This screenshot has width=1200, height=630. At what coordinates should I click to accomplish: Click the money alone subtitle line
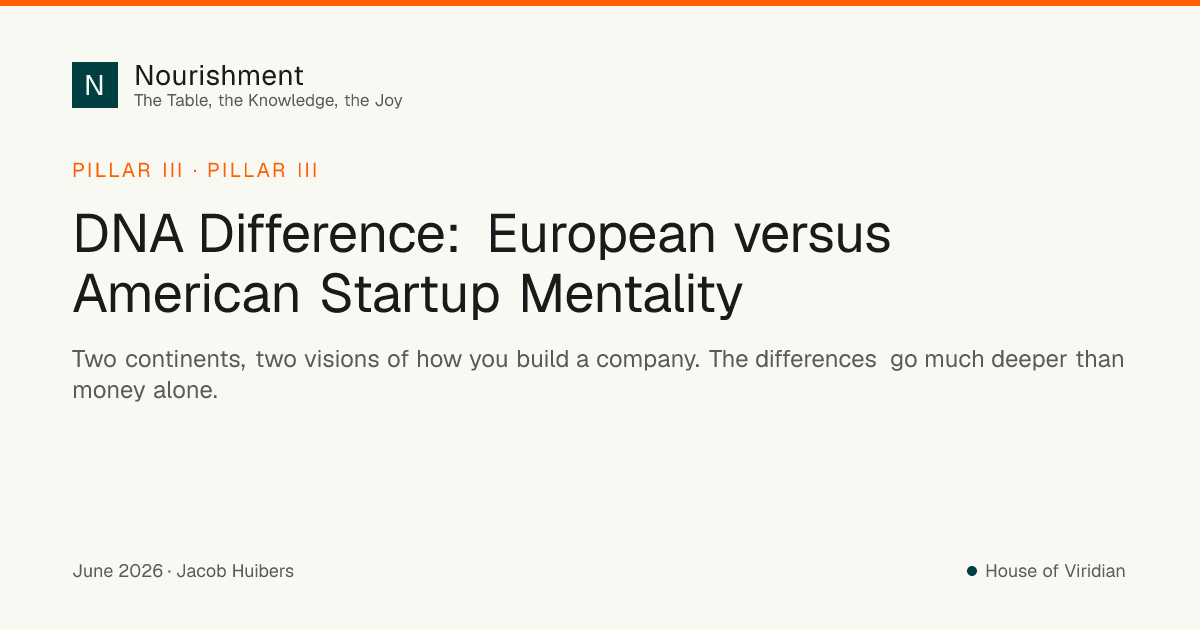[145, 391]
